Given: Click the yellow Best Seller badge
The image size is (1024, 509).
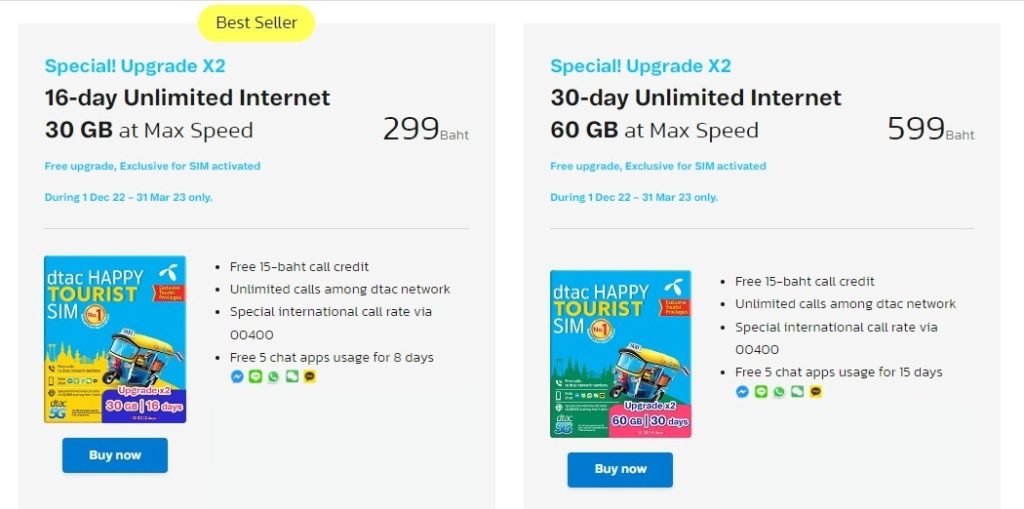Looking at the screenshot, I should tap(256, 23).
